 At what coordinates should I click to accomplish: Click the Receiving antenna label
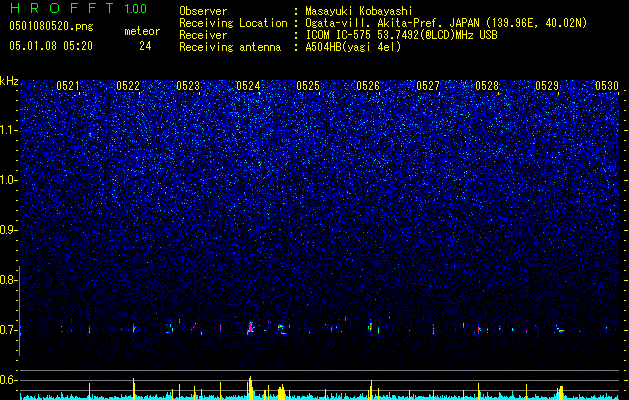pos(230,47)
